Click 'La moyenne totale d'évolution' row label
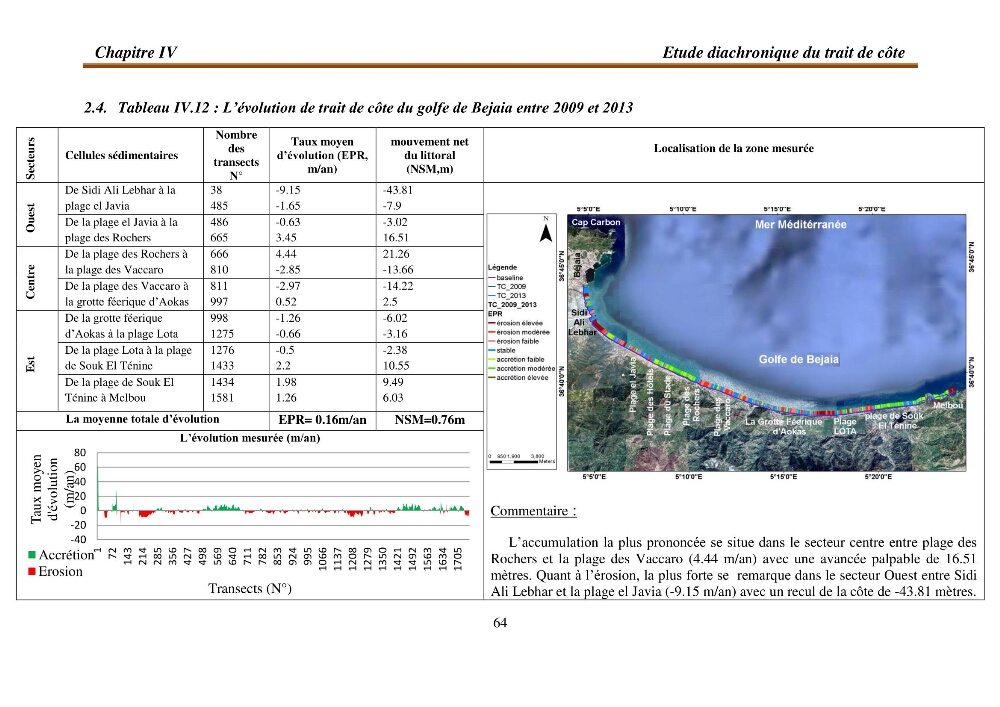 coord(142,419)
